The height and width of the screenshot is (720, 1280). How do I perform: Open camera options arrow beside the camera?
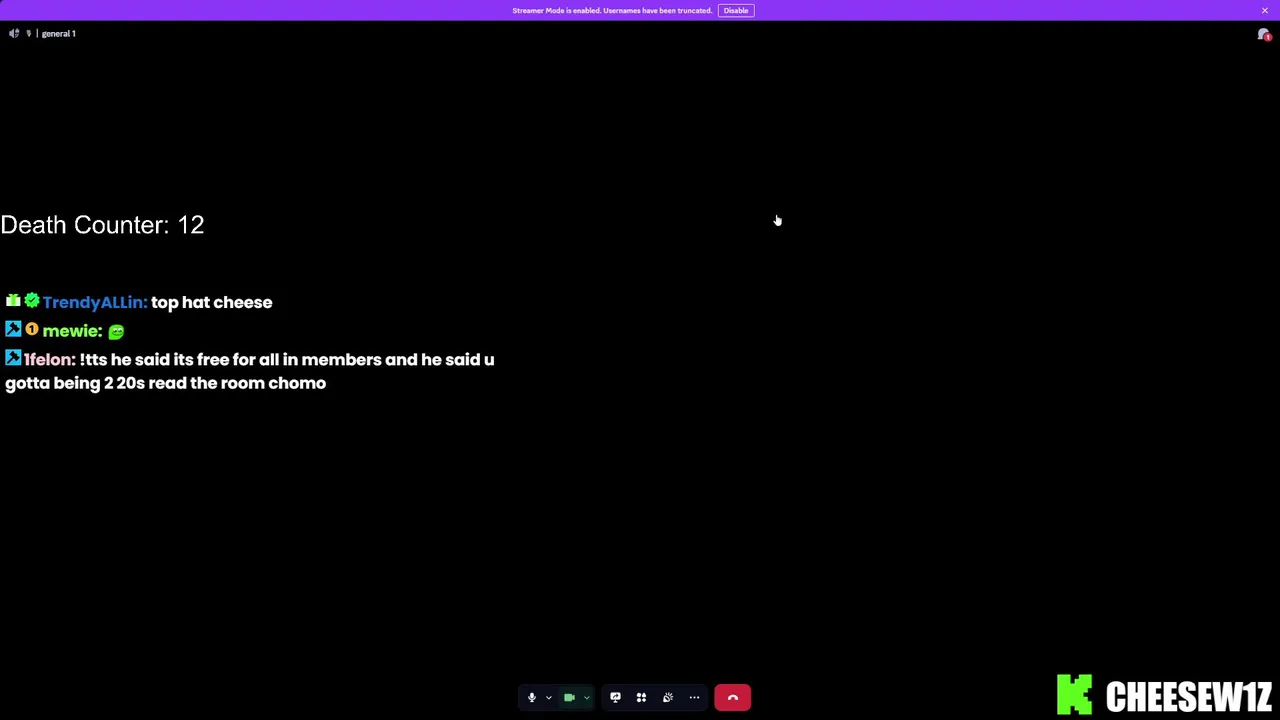[x=586, y=698]
